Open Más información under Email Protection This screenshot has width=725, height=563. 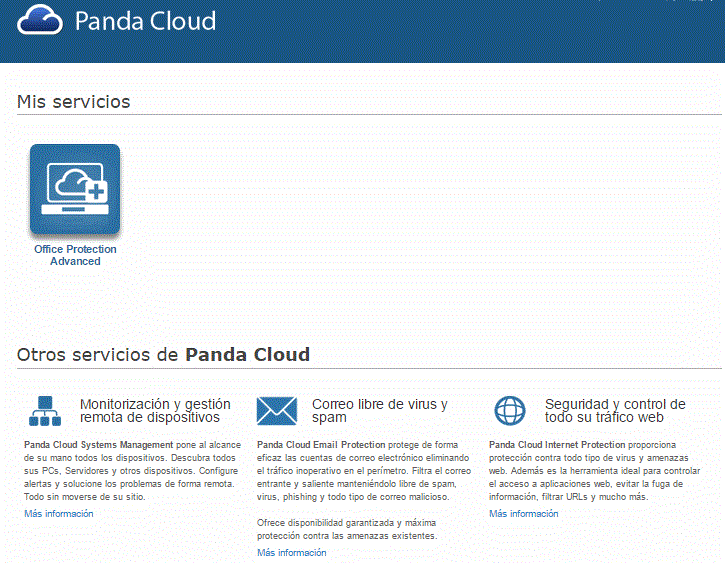click(292, 552)
